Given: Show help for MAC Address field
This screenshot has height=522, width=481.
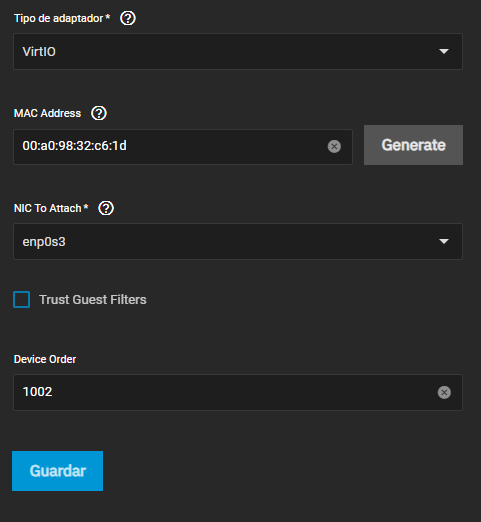Looking at the screenshot, I should (x=99, y=113).
